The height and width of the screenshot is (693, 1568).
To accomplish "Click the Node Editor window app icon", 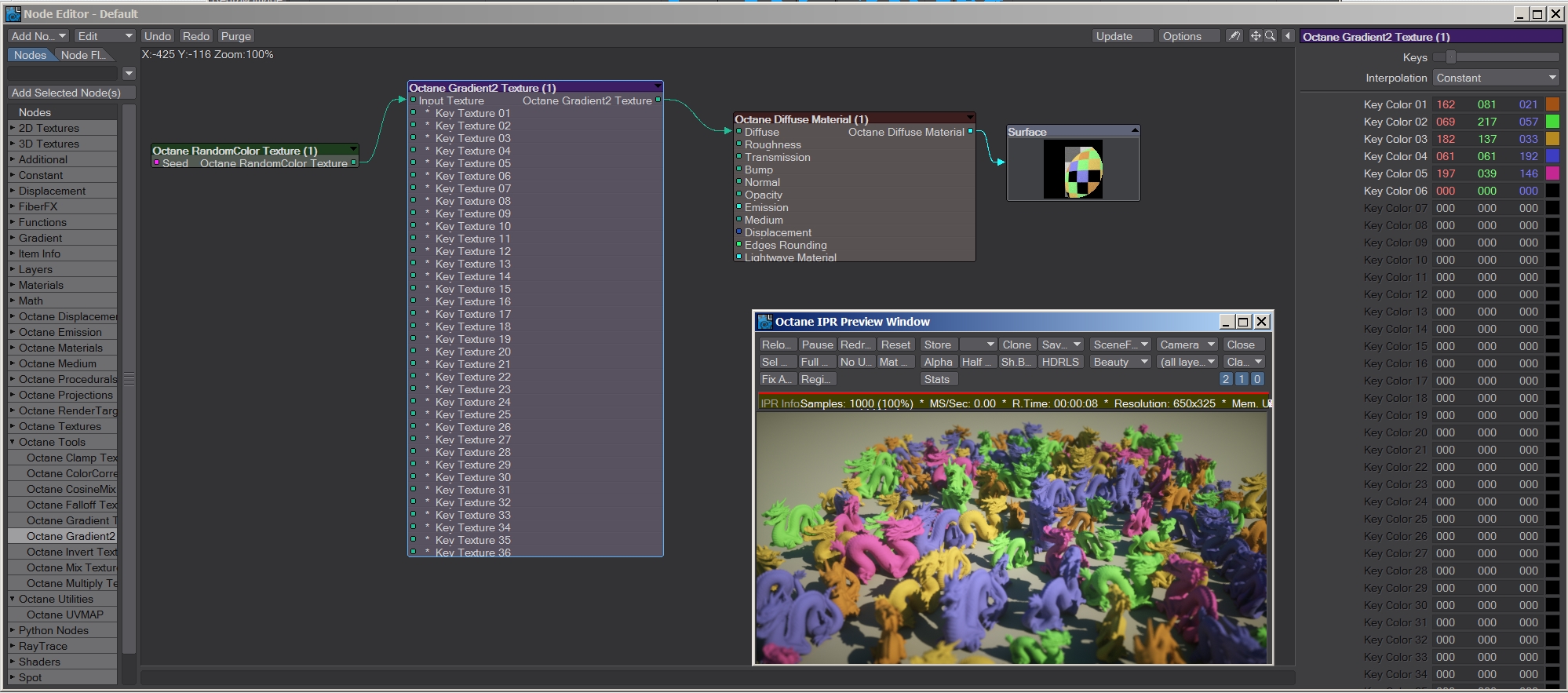I will point(13,13).
